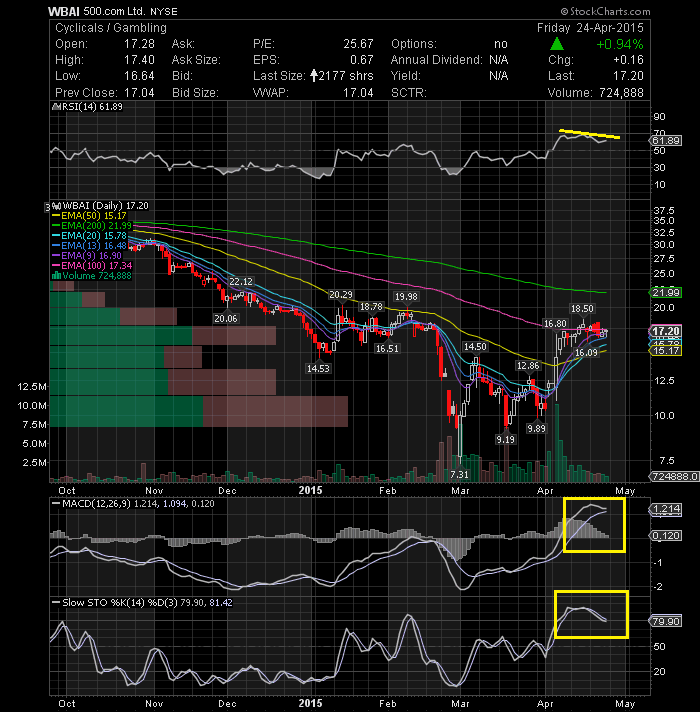Image resolution: width=700 pixels, height=712 pixels.
Task: Click the 724888.0 volume axis tag
Action: [x=674, y=476]
